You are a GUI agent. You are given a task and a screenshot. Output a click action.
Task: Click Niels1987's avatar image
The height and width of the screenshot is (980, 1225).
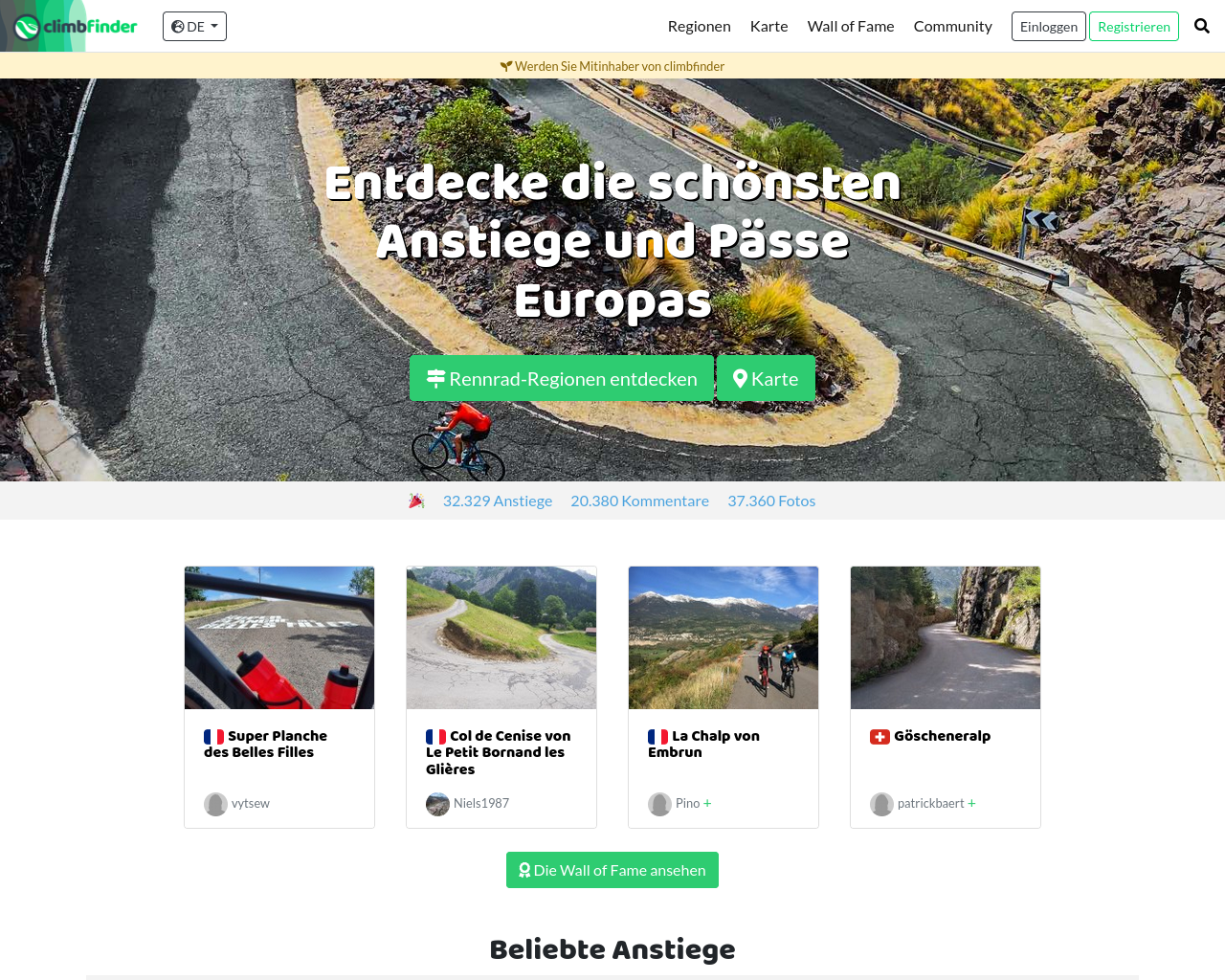click(437, 804)
